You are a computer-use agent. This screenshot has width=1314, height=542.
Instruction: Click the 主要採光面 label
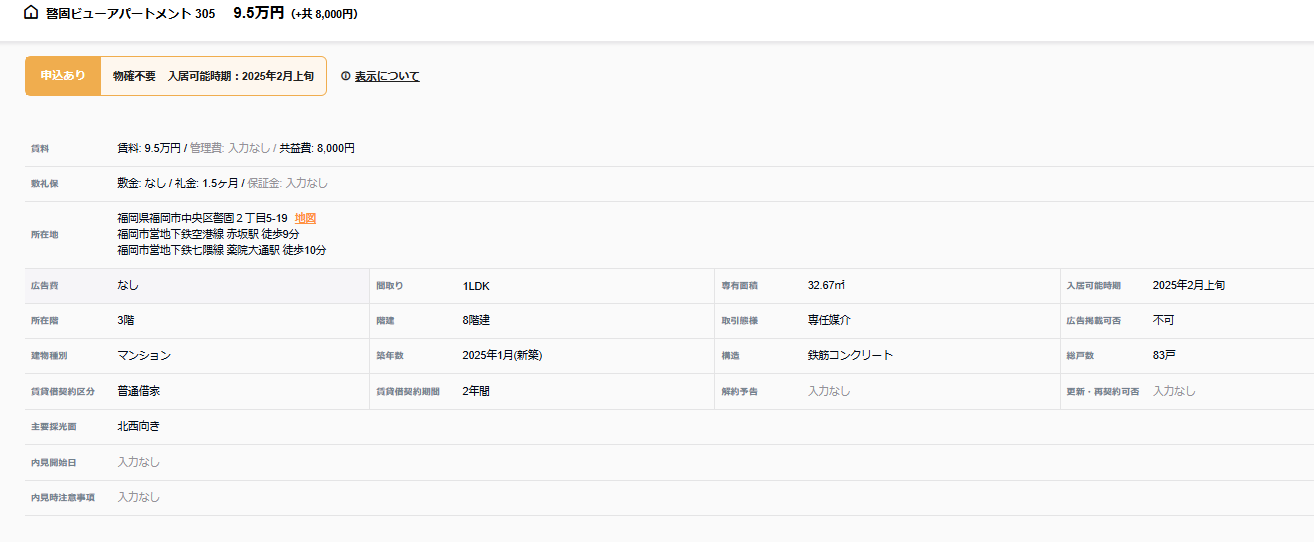pyautogui.click(x=53, y=427)
